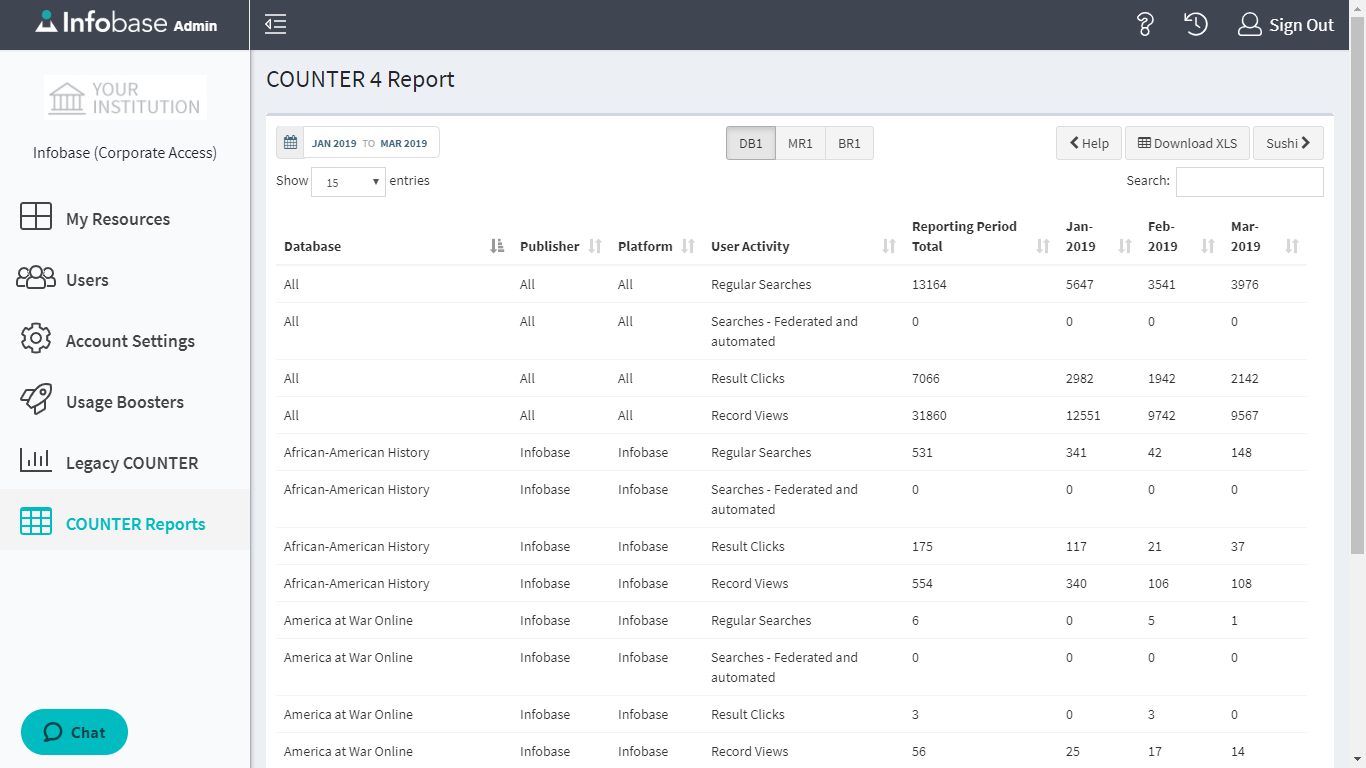Click Feb-2019 value 3541
The width and height of the screenshot is (1366, 768).
point(1162,284)
